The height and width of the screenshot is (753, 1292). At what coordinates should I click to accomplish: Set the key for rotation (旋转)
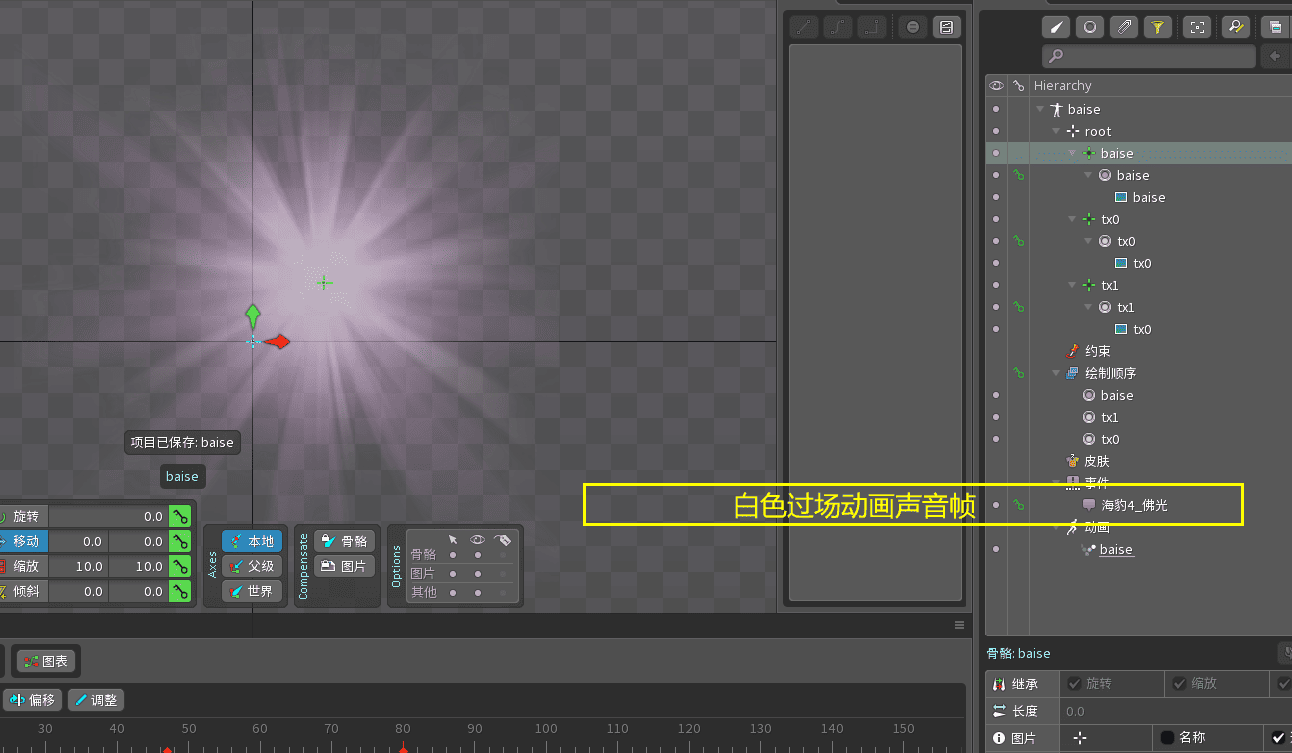tap(180, 517)
